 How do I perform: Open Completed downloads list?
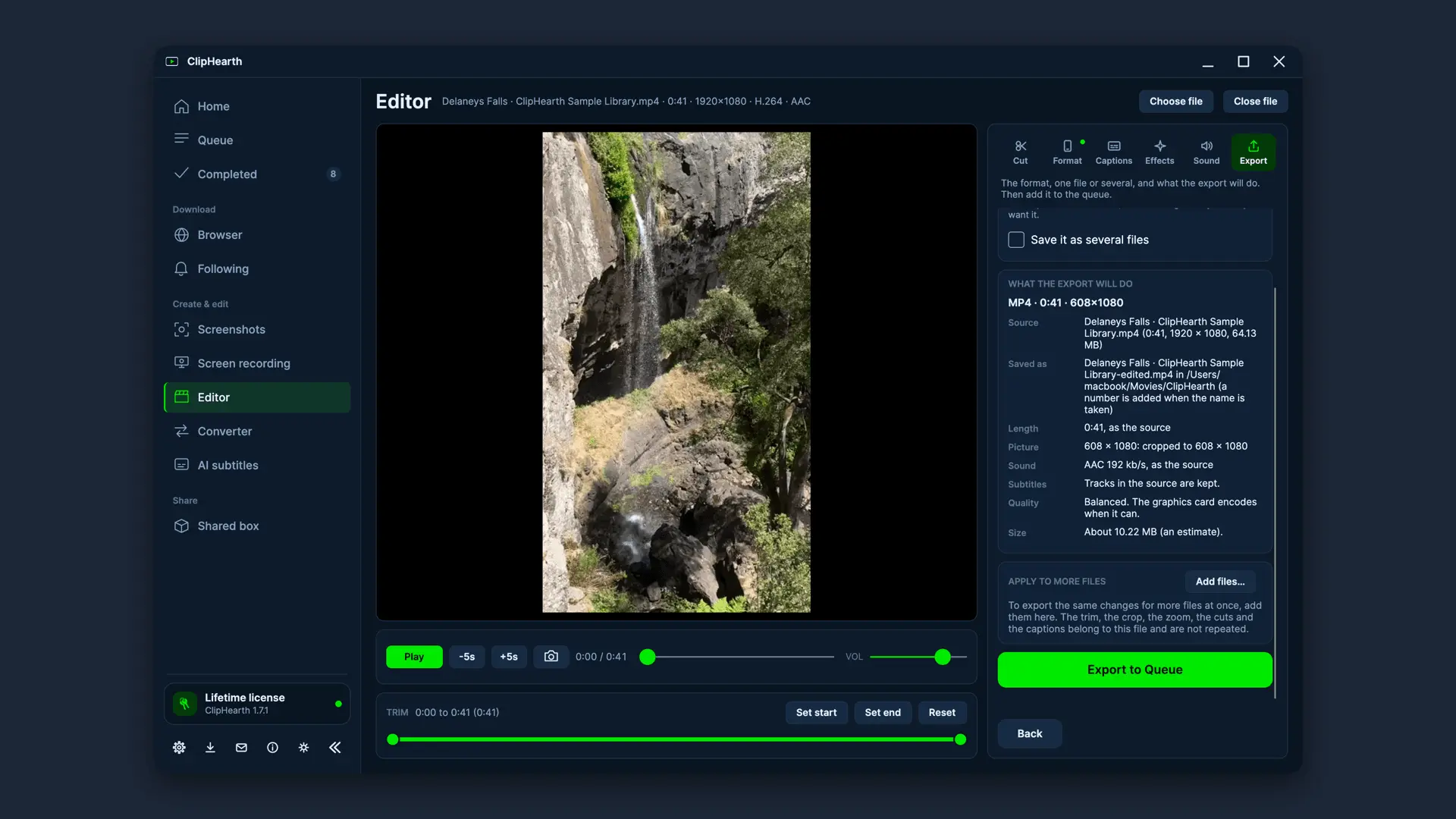(257, 174)
